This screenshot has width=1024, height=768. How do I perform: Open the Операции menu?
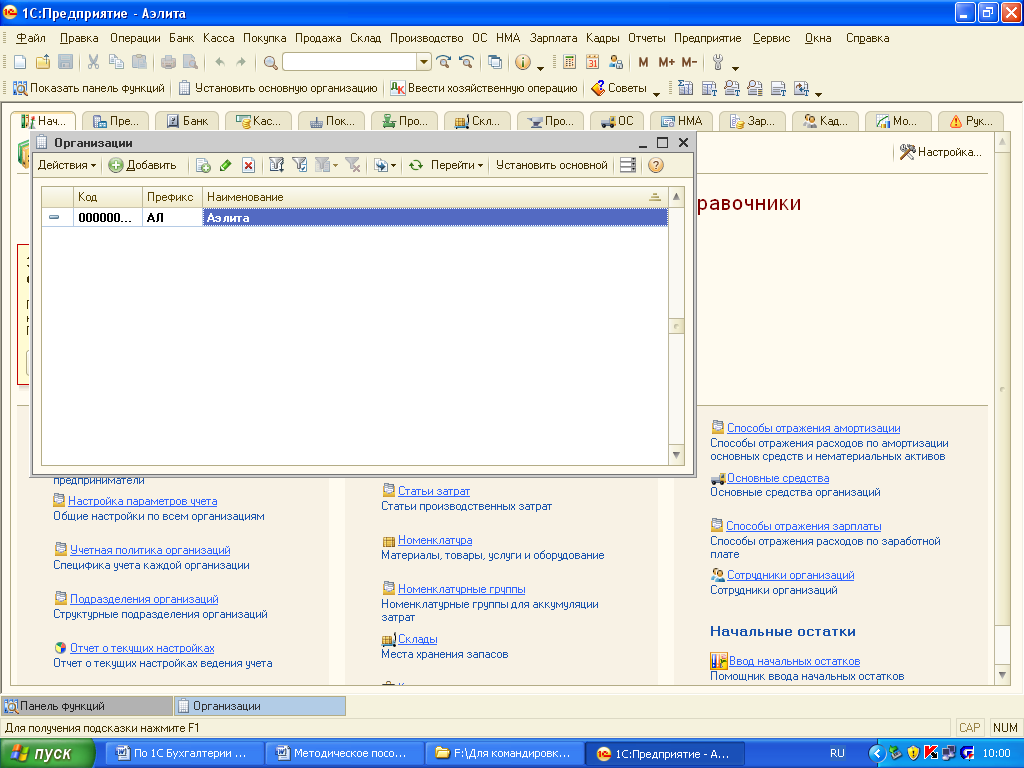pyautogui.click(x=135, y=38)
